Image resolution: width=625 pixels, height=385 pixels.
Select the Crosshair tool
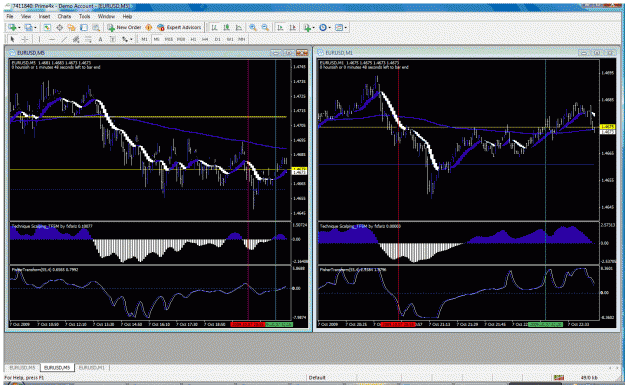25,39
